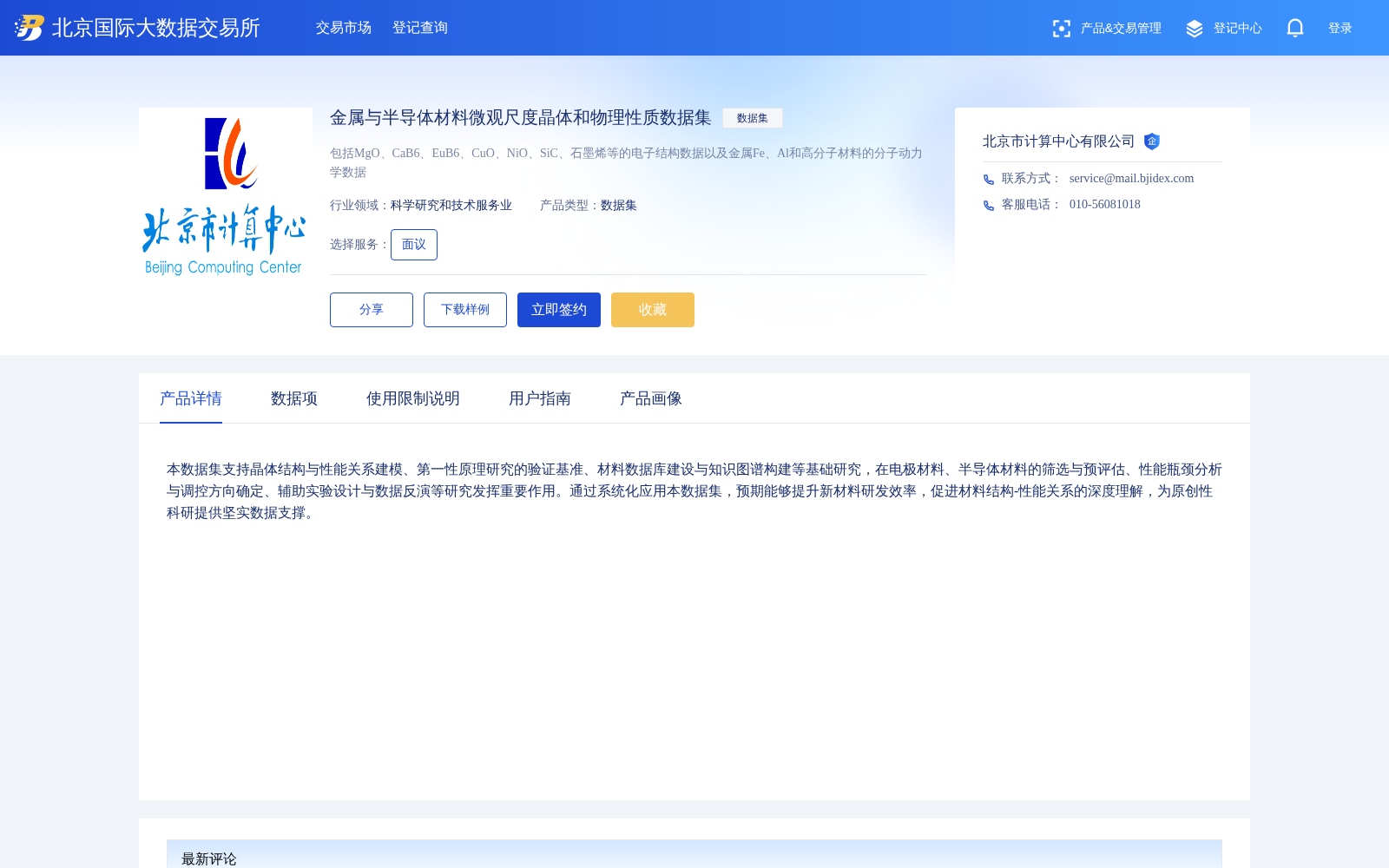The width and height of the screenshot is (1389, 868).
Task: Open the 交易市场 menu
Action: pyautogui.click(x=344, y=28)
